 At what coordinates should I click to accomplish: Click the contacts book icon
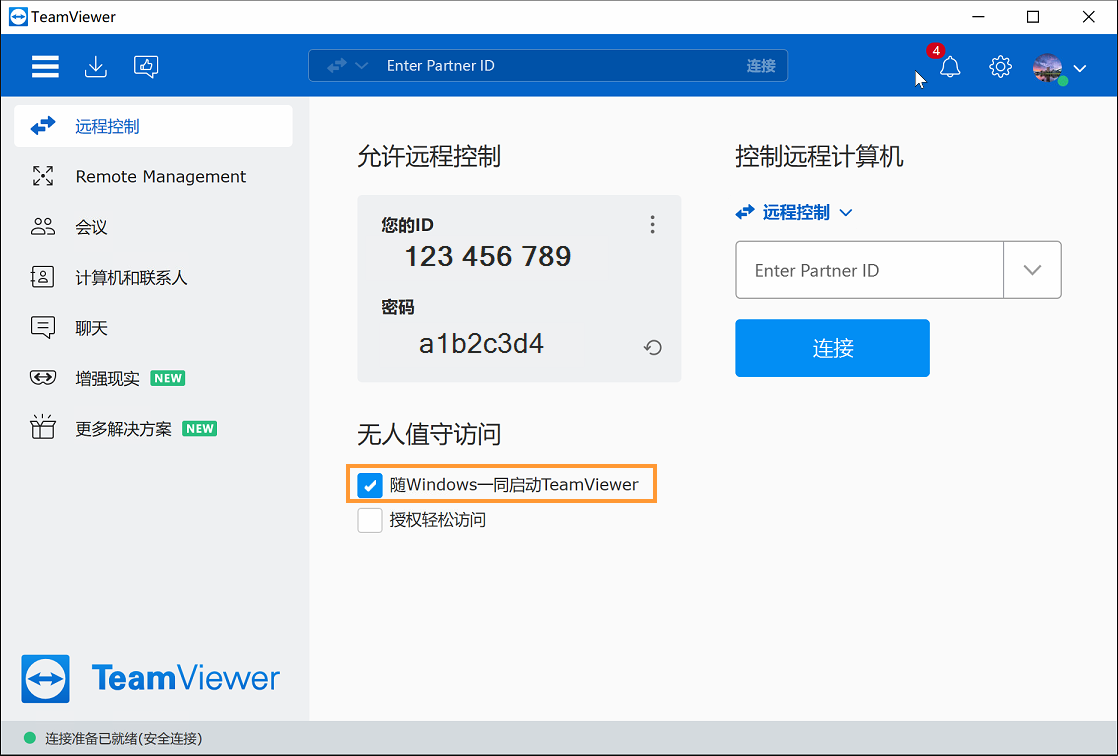(42, 277)
